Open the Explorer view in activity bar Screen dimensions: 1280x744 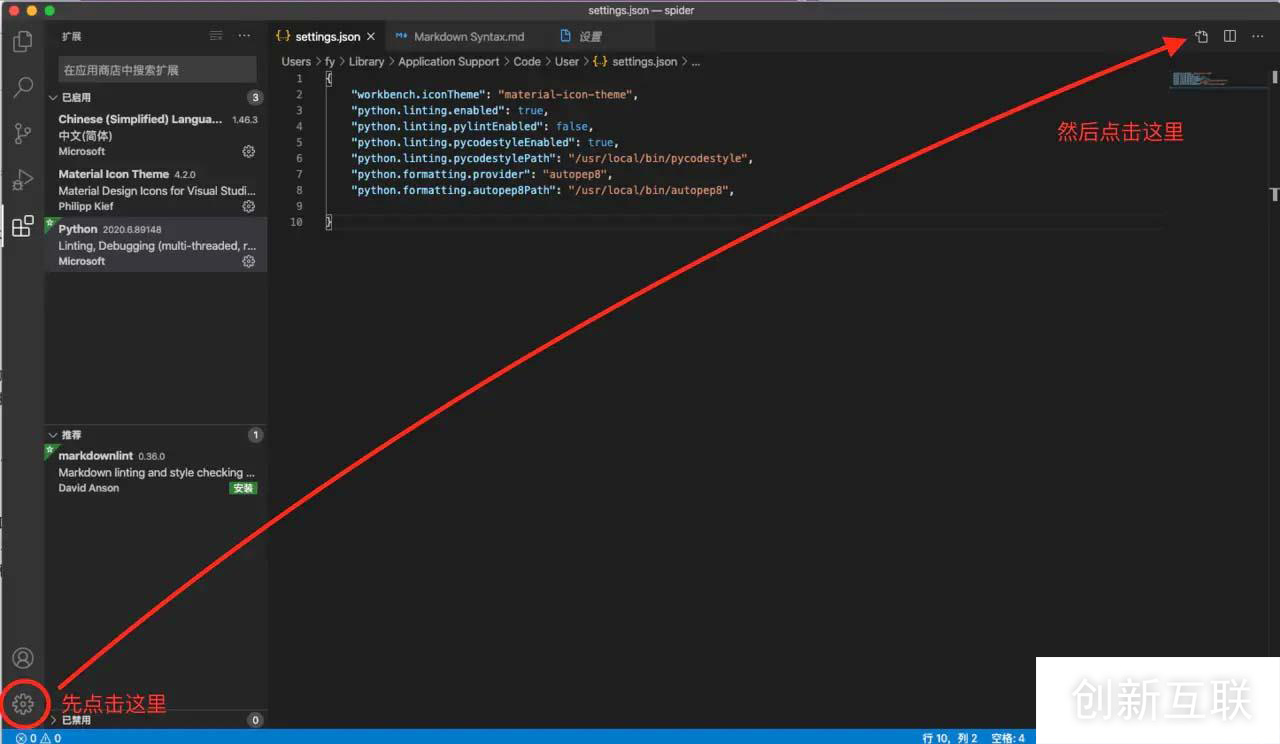[22, 42]
